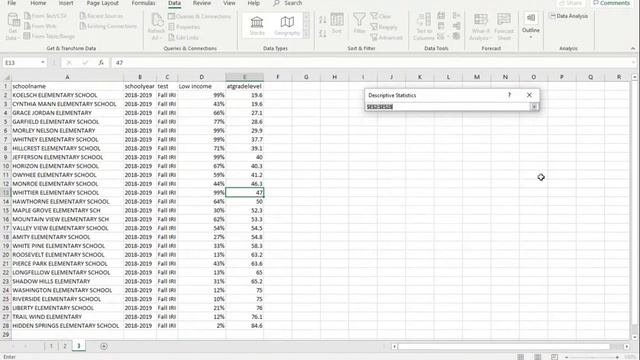
Task: Click the range input field in Descriptive Statistics
Action: click(448, 107)
